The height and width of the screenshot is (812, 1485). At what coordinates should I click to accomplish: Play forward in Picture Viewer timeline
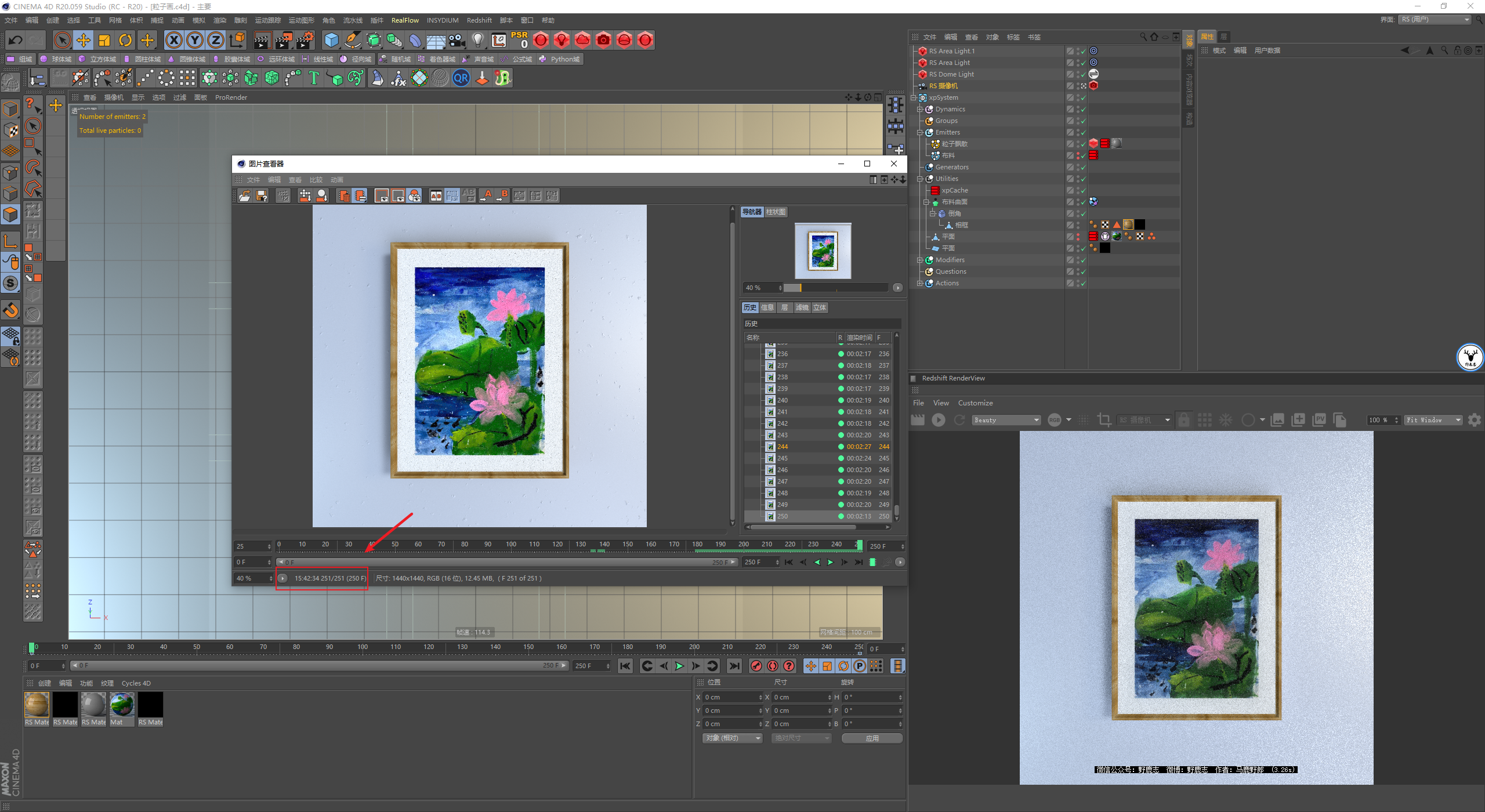click(831, 562)
